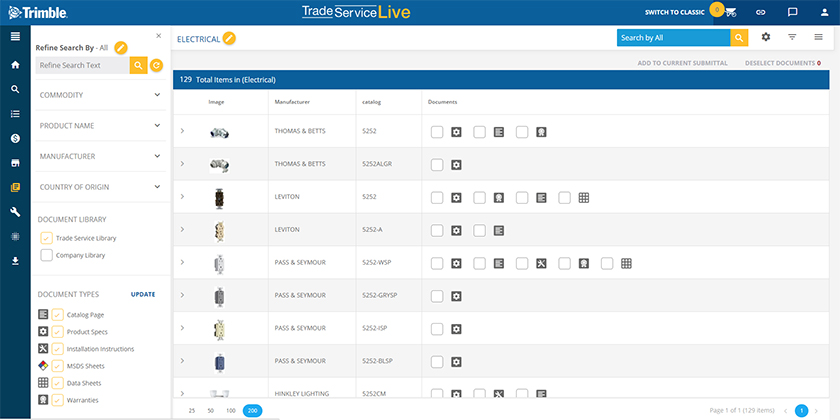The height and width of the screenshot is (420, 840).
Task: Open product thumbnail for 5252-ISP
Action: (x=219, y=328)
